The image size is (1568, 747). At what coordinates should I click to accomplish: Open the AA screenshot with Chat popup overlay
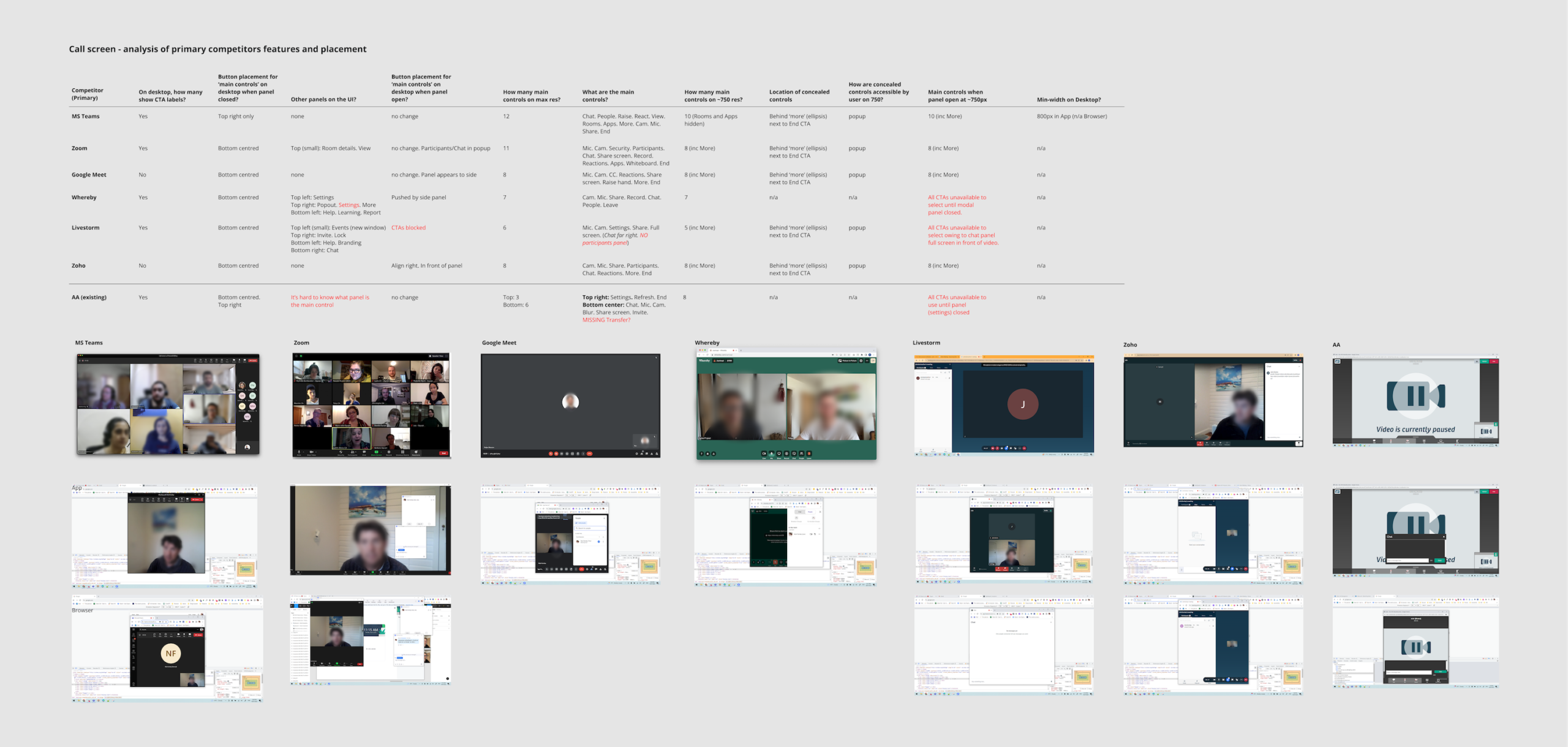[1415, 531]
